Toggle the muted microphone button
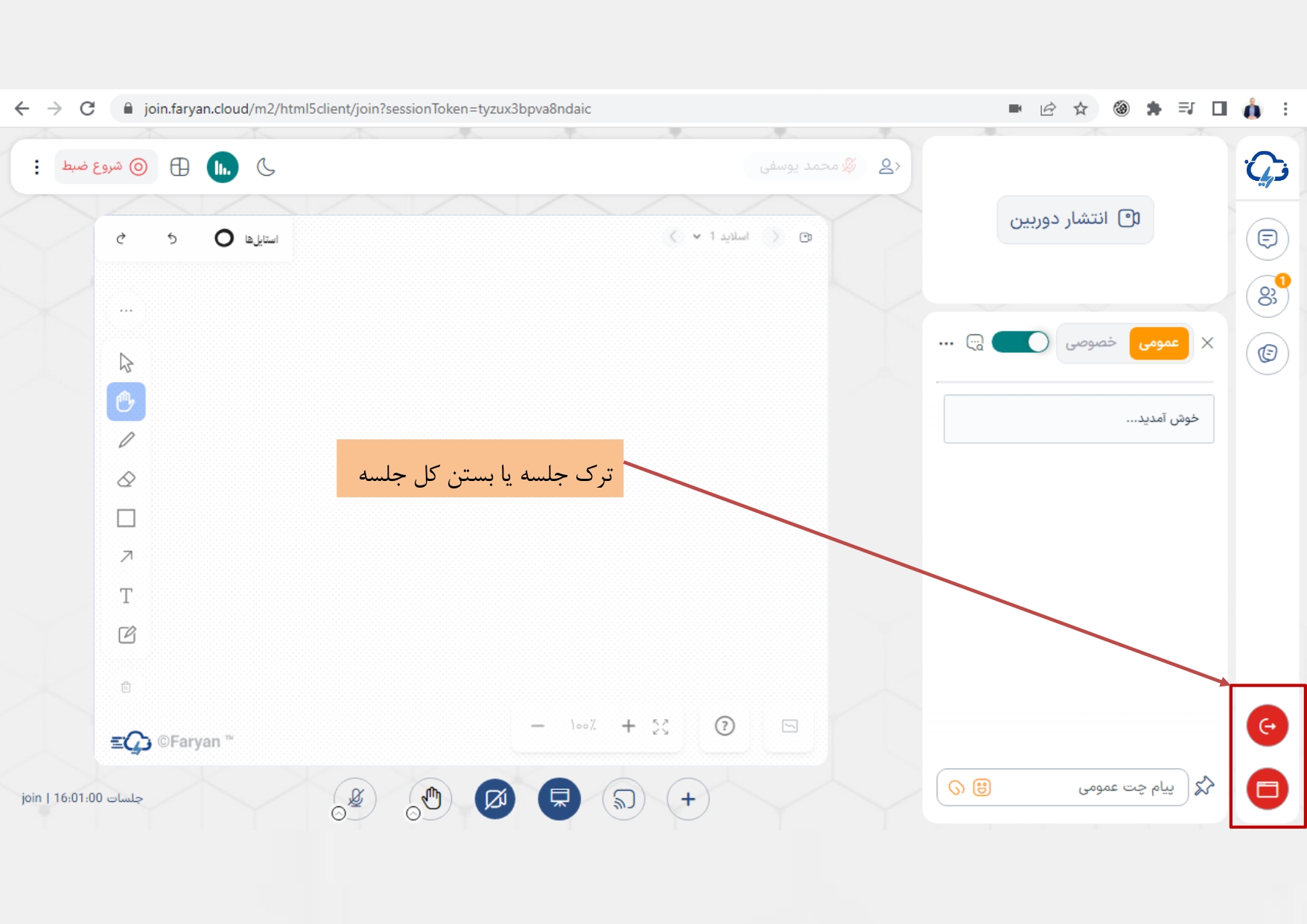Image resolution: width=1307 pixels, height=924 pixels. 356,799
